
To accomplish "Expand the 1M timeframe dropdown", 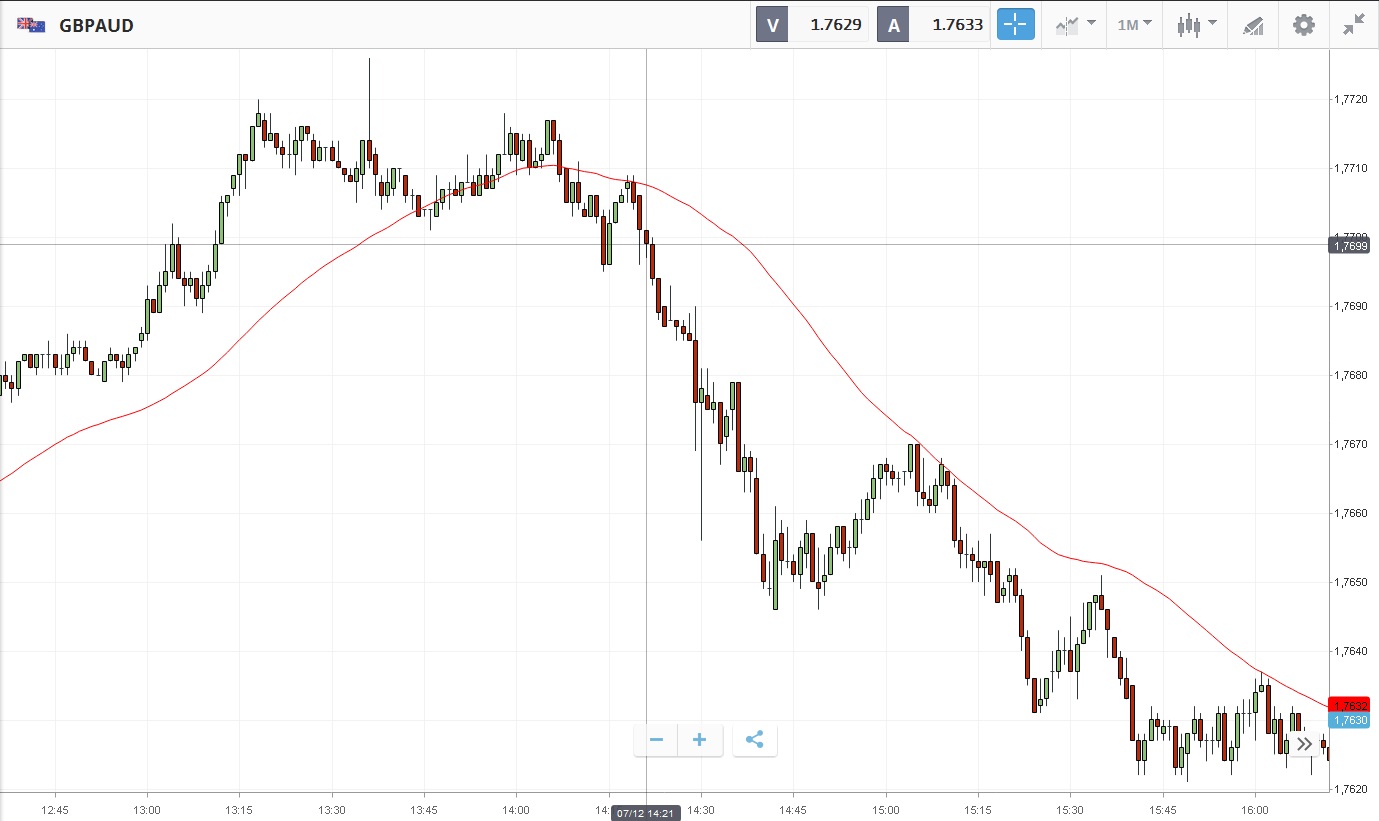I will [x=1134, y=25].
